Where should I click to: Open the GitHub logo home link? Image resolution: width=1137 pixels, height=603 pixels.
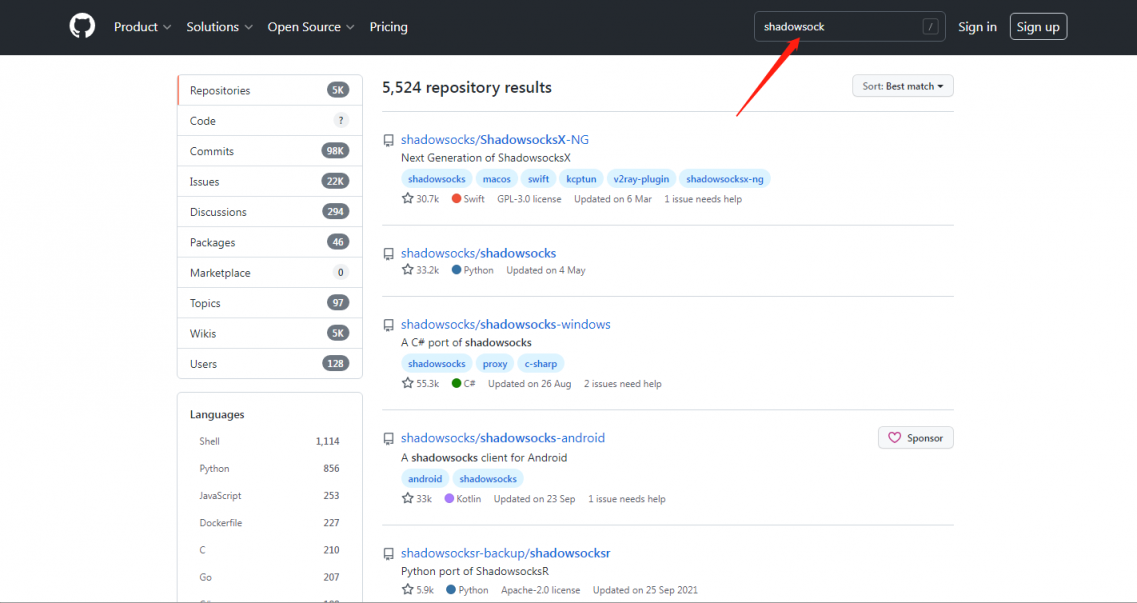click(x=82, y=27)
